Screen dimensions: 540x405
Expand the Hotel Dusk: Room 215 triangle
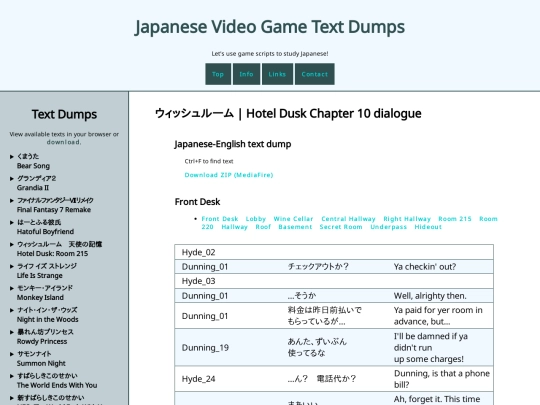[12, 245]
